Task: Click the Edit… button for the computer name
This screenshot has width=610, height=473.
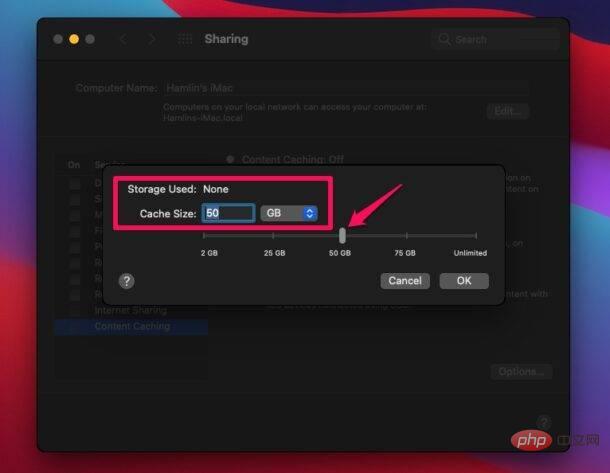Action: tap(508, 111)
